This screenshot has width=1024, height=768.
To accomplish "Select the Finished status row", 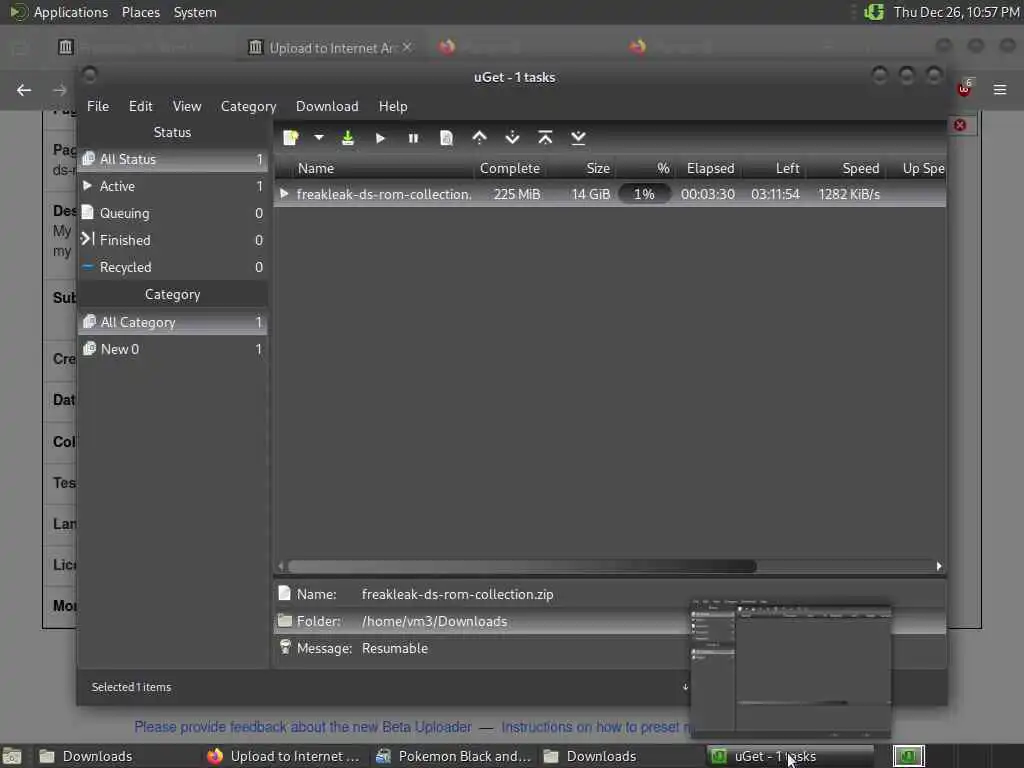I will [x=172, y=240].
